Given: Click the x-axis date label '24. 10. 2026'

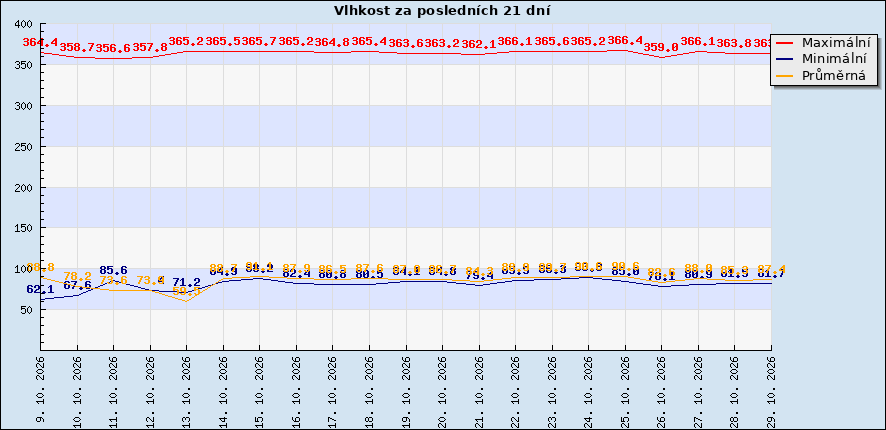Looking at the screenshot, I should [589, 391].
